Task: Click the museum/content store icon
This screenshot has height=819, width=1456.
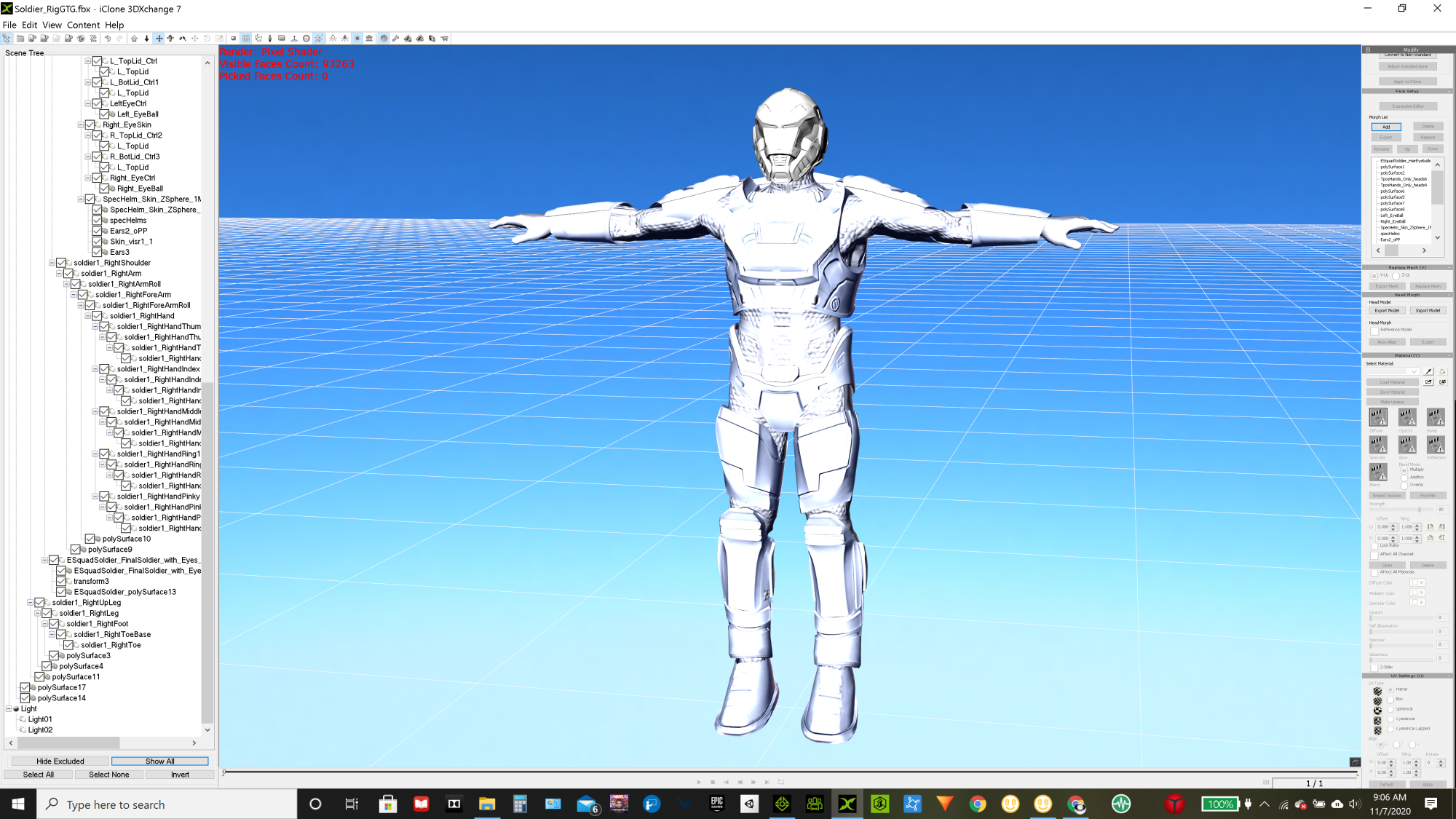Action: coord(369,39)
